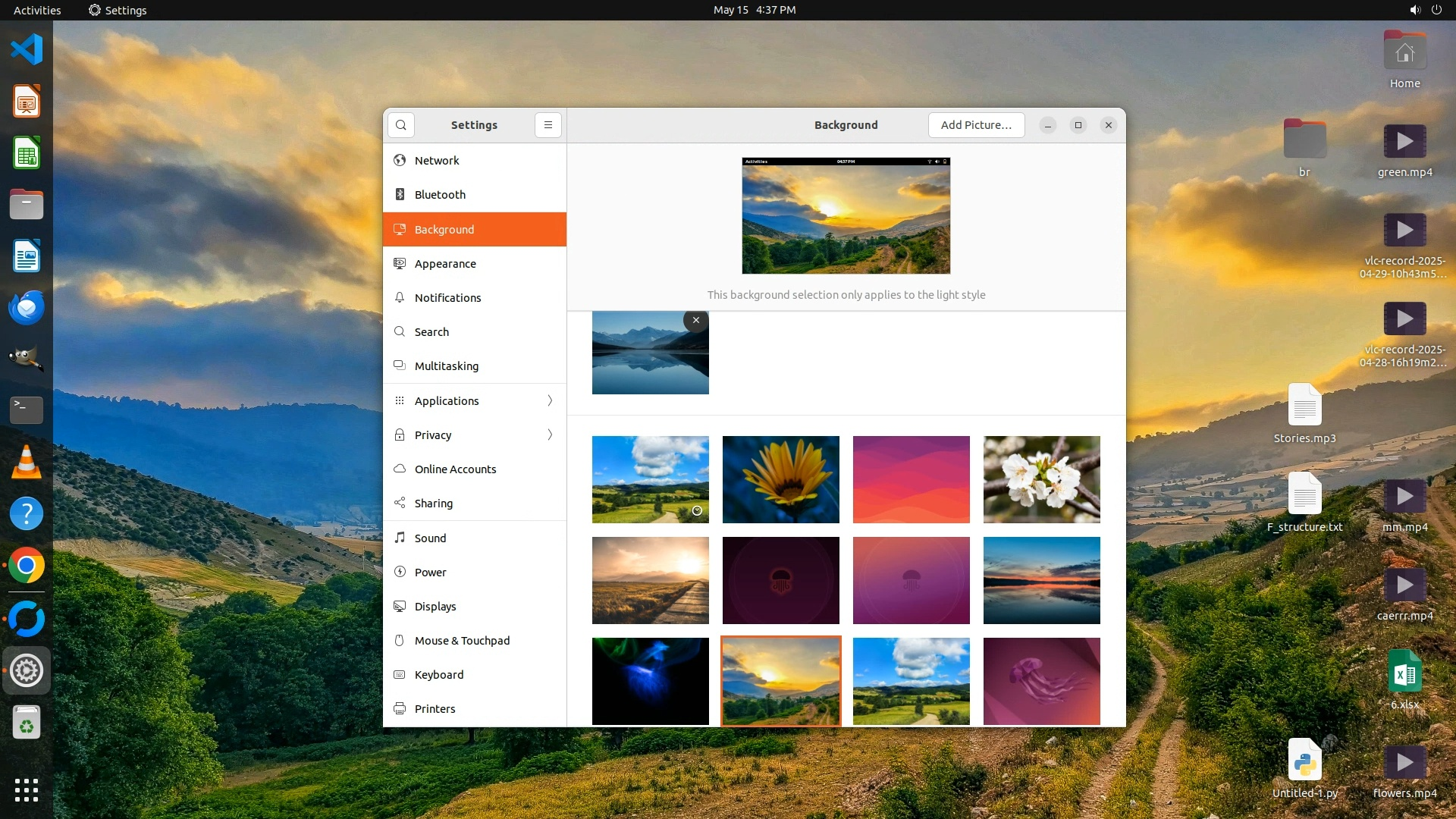Launch Visual Studio Code from the dock
The height and width of the screenshot is (819, 1456).
coord(27,50)
